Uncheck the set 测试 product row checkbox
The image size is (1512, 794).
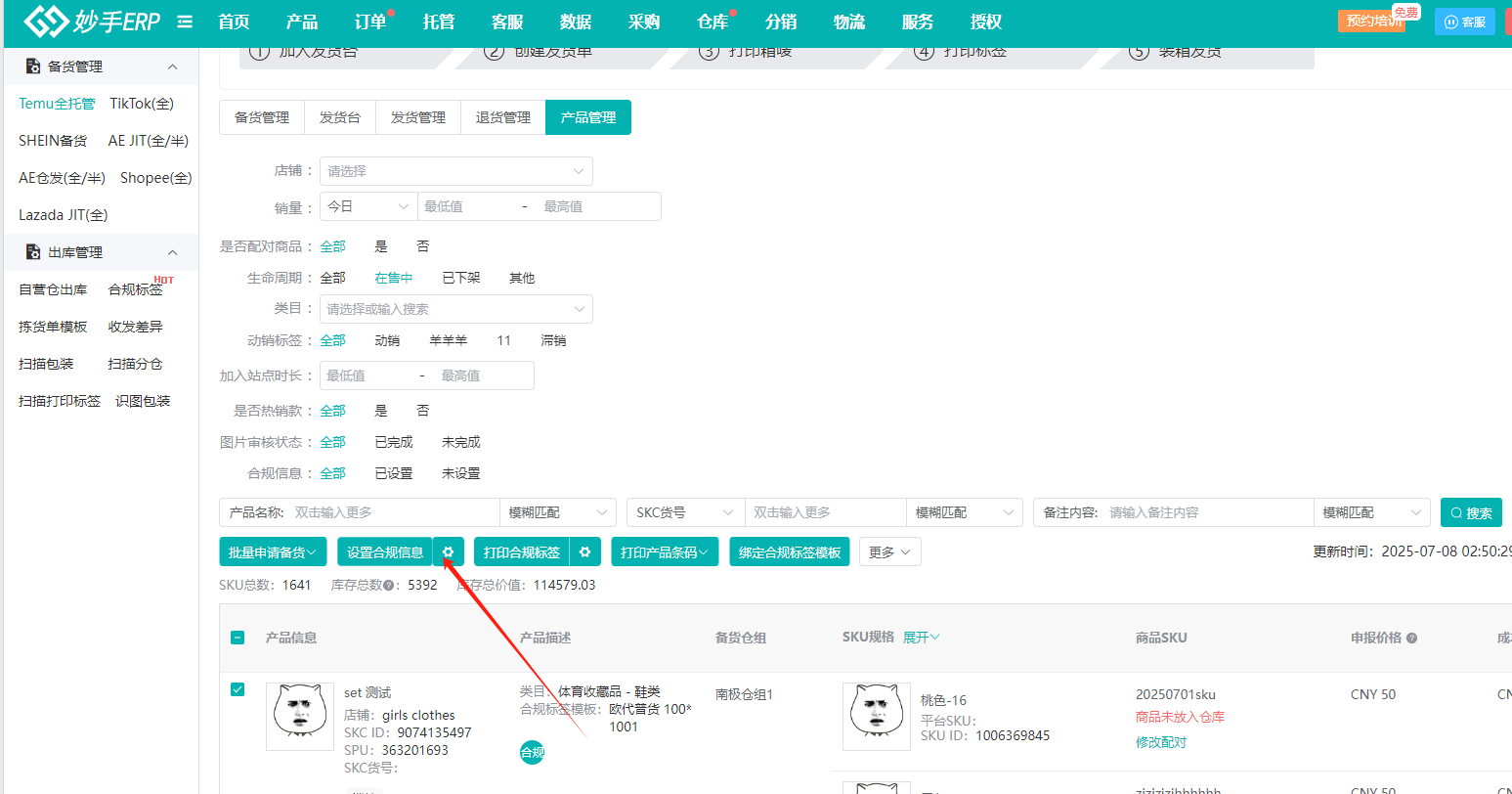(238, 688)
